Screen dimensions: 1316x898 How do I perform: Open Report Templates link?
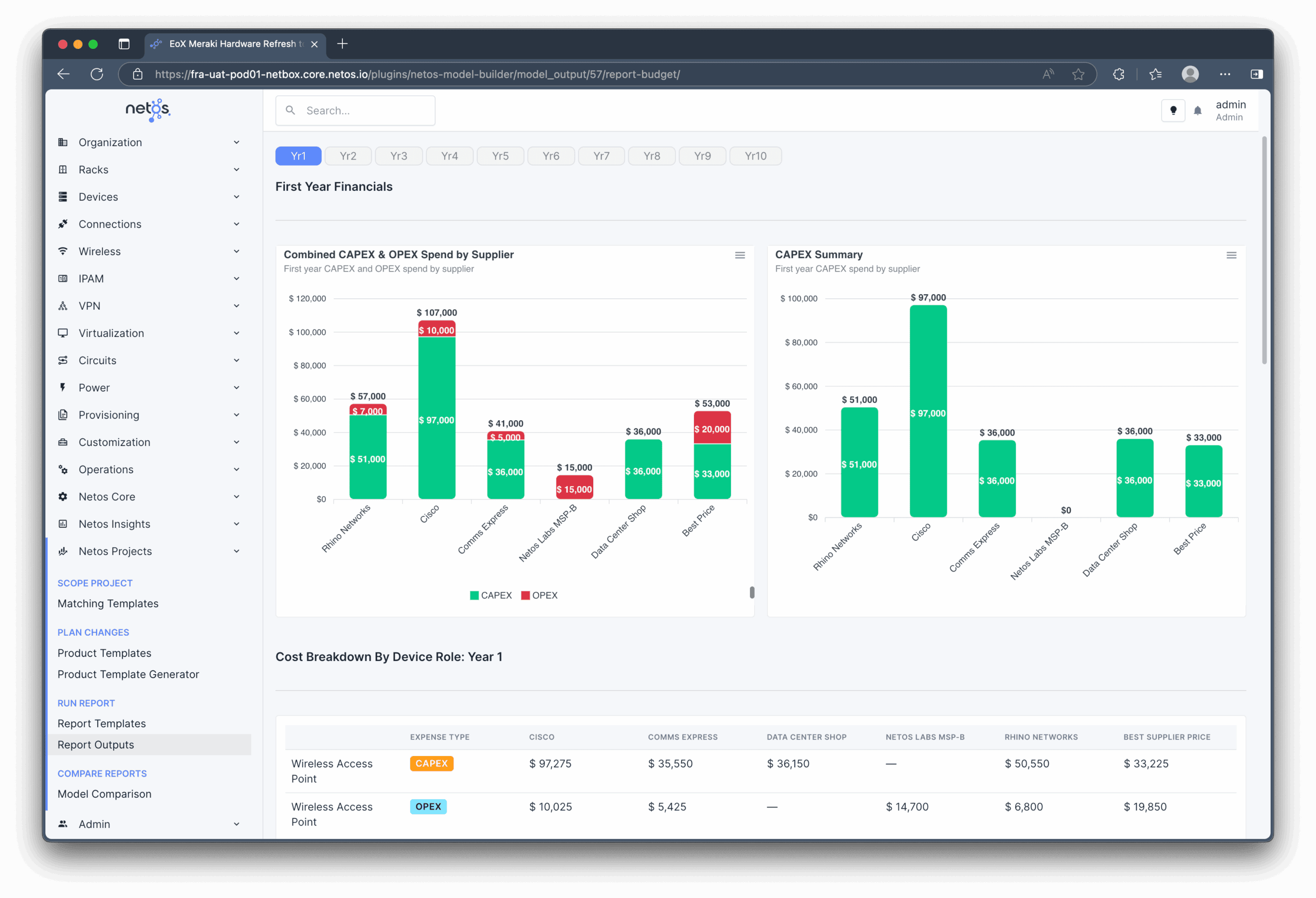click(x=102, y=724)
